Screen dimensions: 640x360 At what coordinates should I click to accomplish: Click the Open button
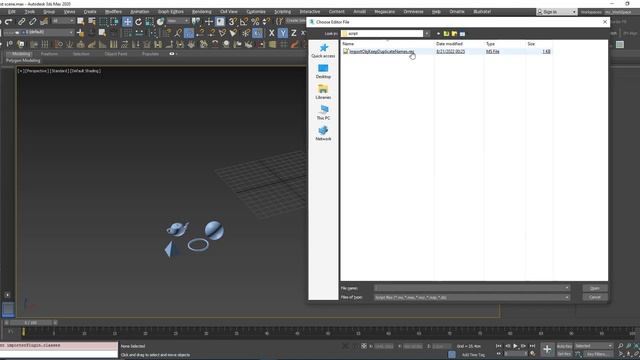[595, 288]
